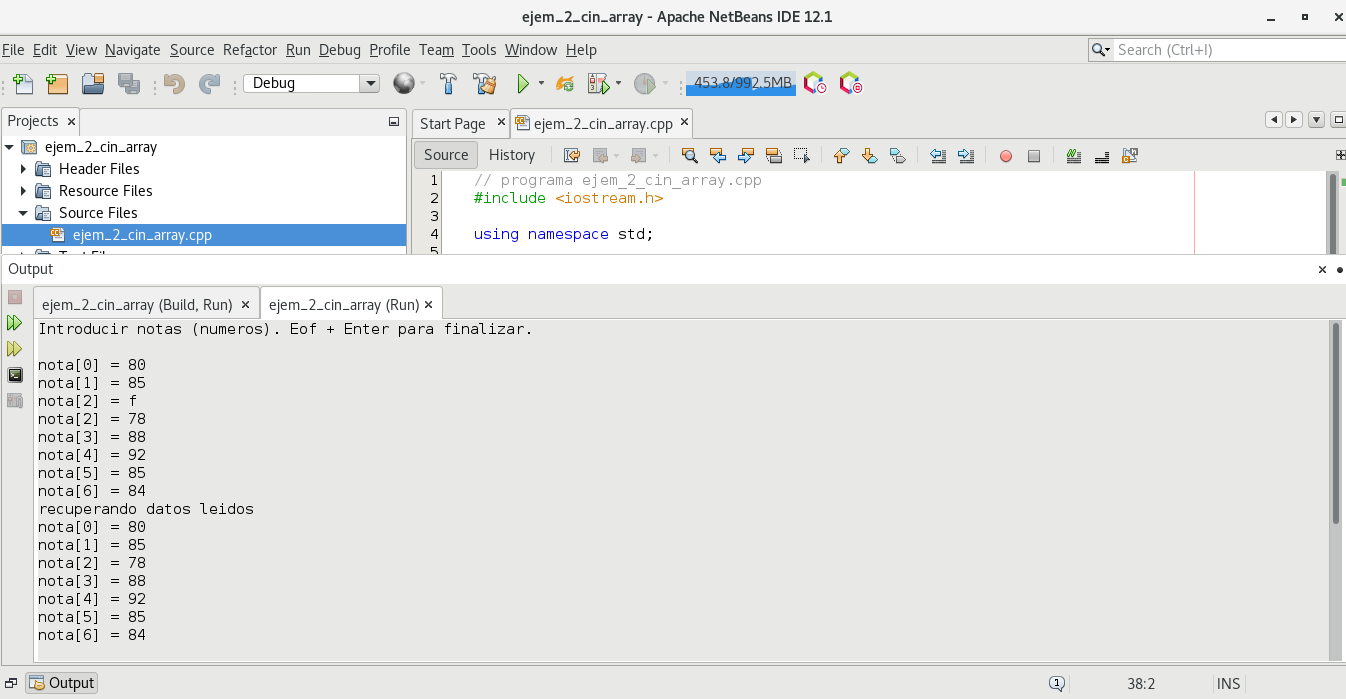The image size is (1346, 699).
Task: Click the Output button in status bar
Action: (62, 683)
